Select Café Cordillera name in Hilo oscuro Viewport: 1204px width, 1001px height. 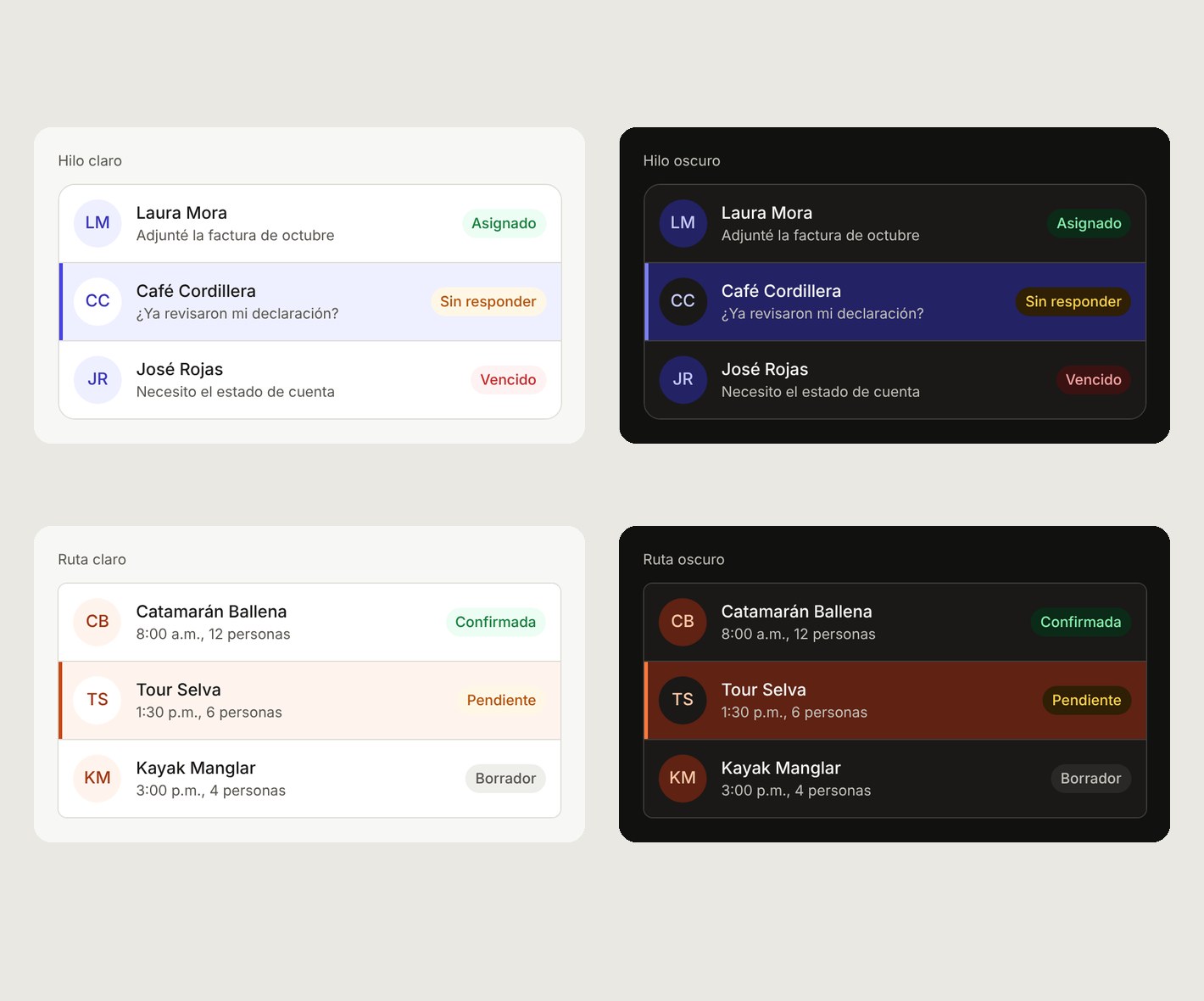point(781,291)
